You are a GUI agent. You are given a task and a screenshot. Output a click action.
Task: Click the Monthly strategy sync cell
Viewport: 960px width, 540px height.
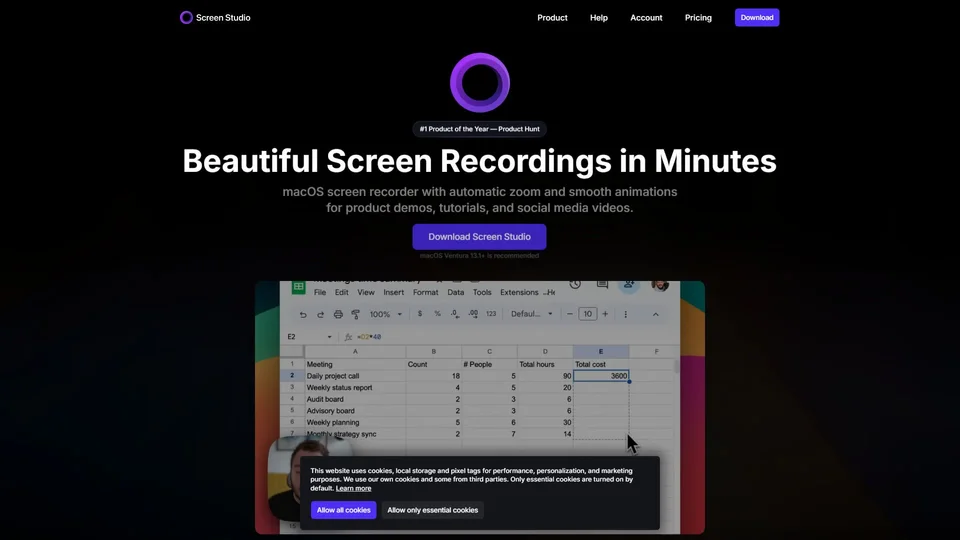(x=355, y=434)
